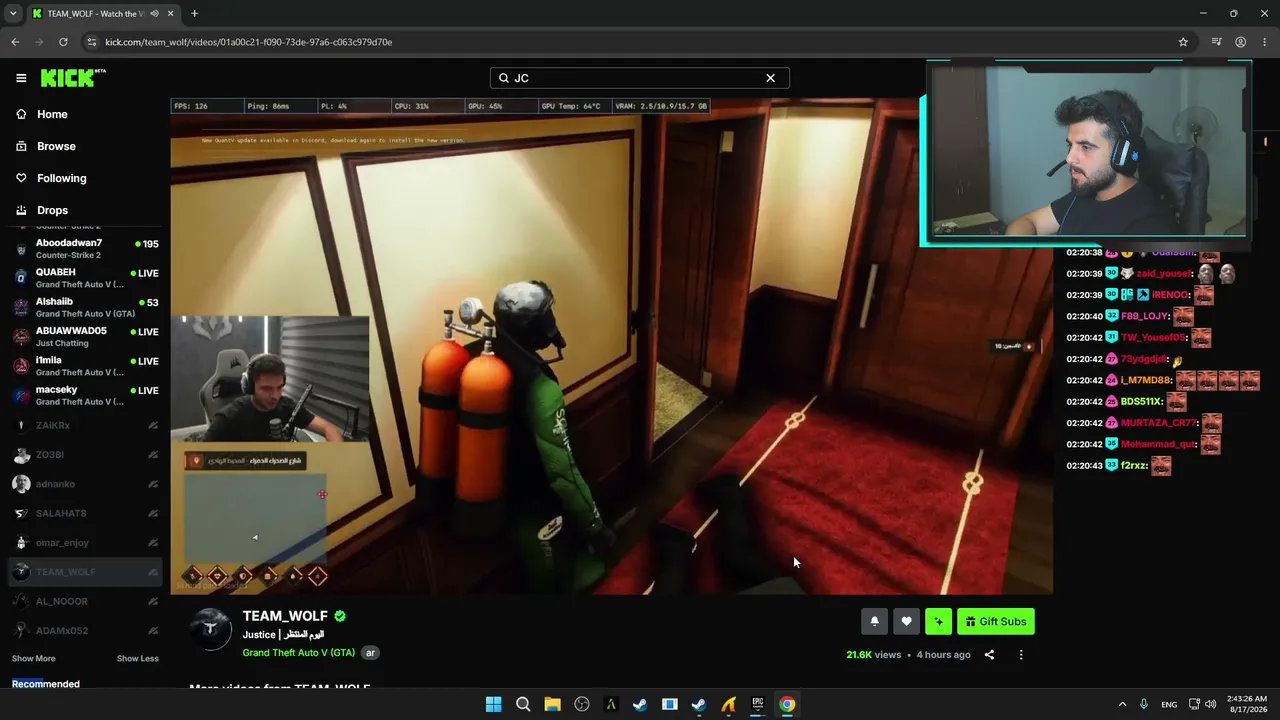Click the address bar URL
The image size is (1280, 720).
coord(248,42)
